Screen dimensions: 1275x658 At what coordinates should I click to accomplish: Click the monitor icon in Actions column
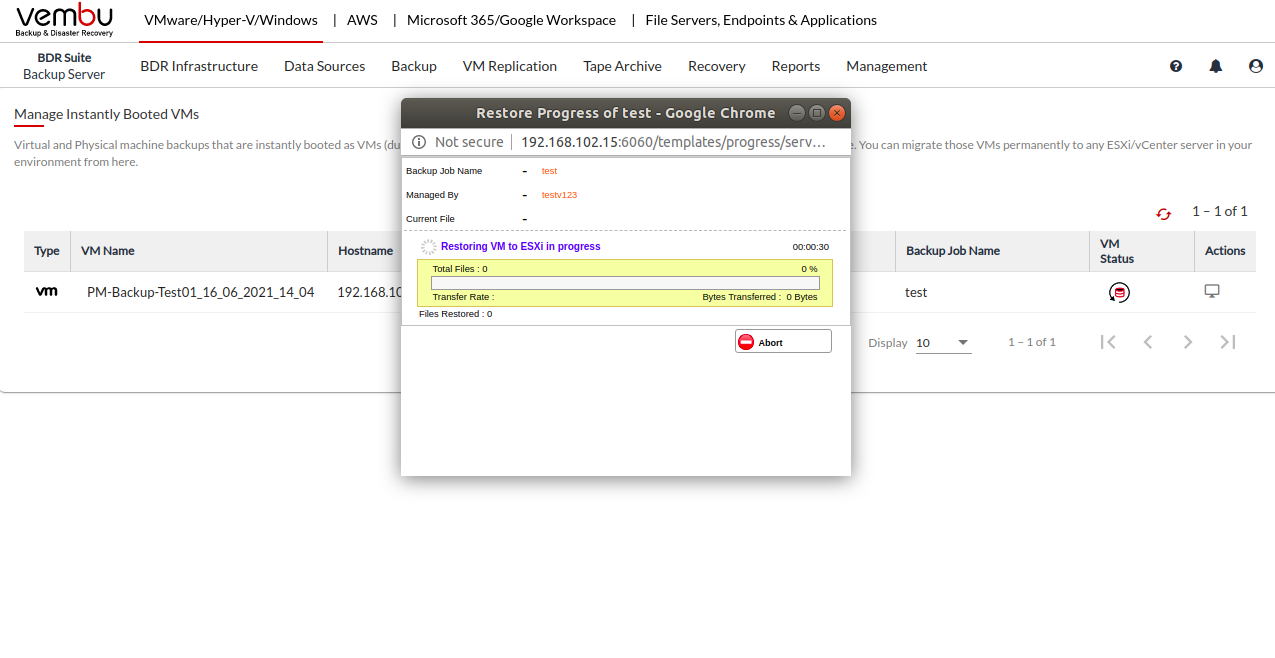(x=1212, y=291)
